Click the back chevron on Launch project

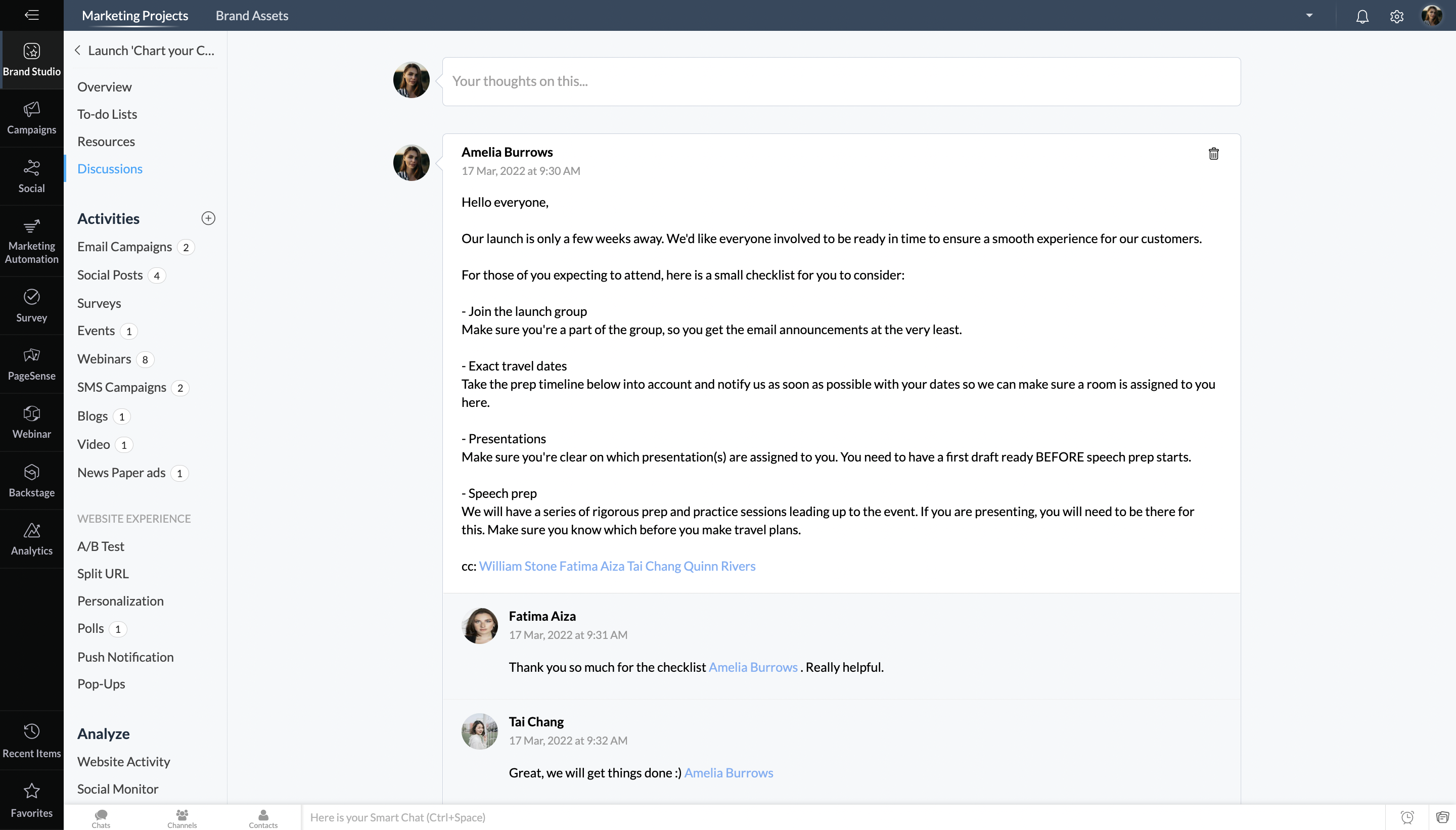pos(77,50)
